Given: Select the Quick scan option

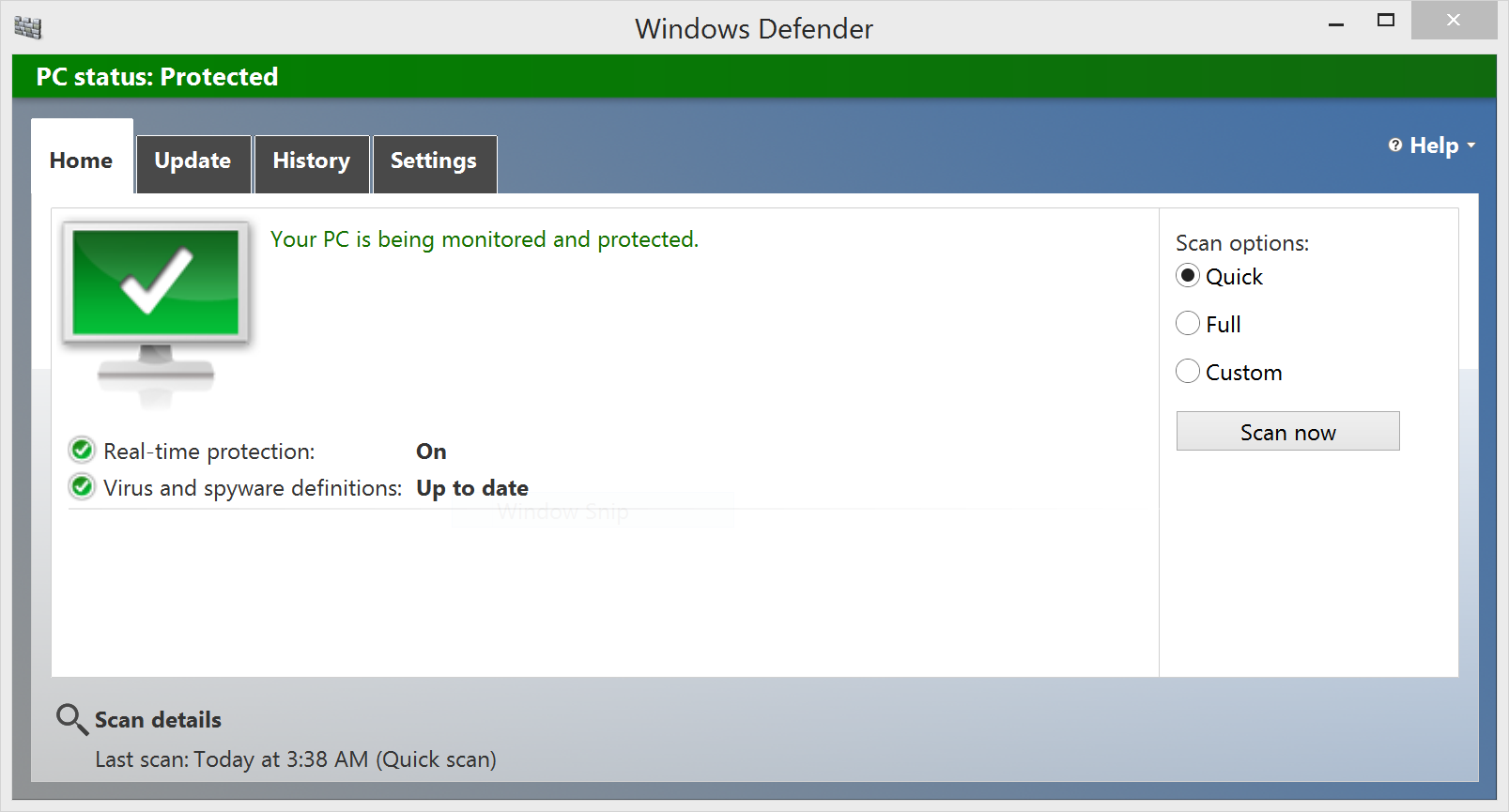Looking at the screenshot, I should [x=1188, y=276].
